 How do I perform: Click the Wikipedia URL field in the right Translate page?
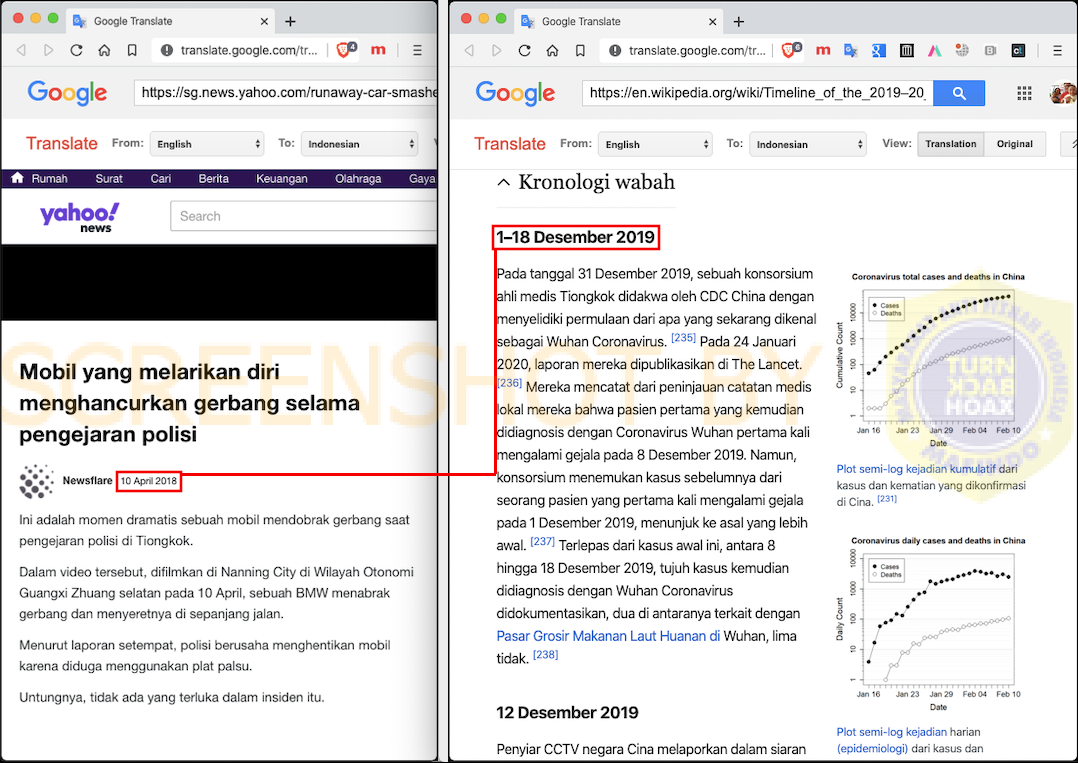pos(758,93)
